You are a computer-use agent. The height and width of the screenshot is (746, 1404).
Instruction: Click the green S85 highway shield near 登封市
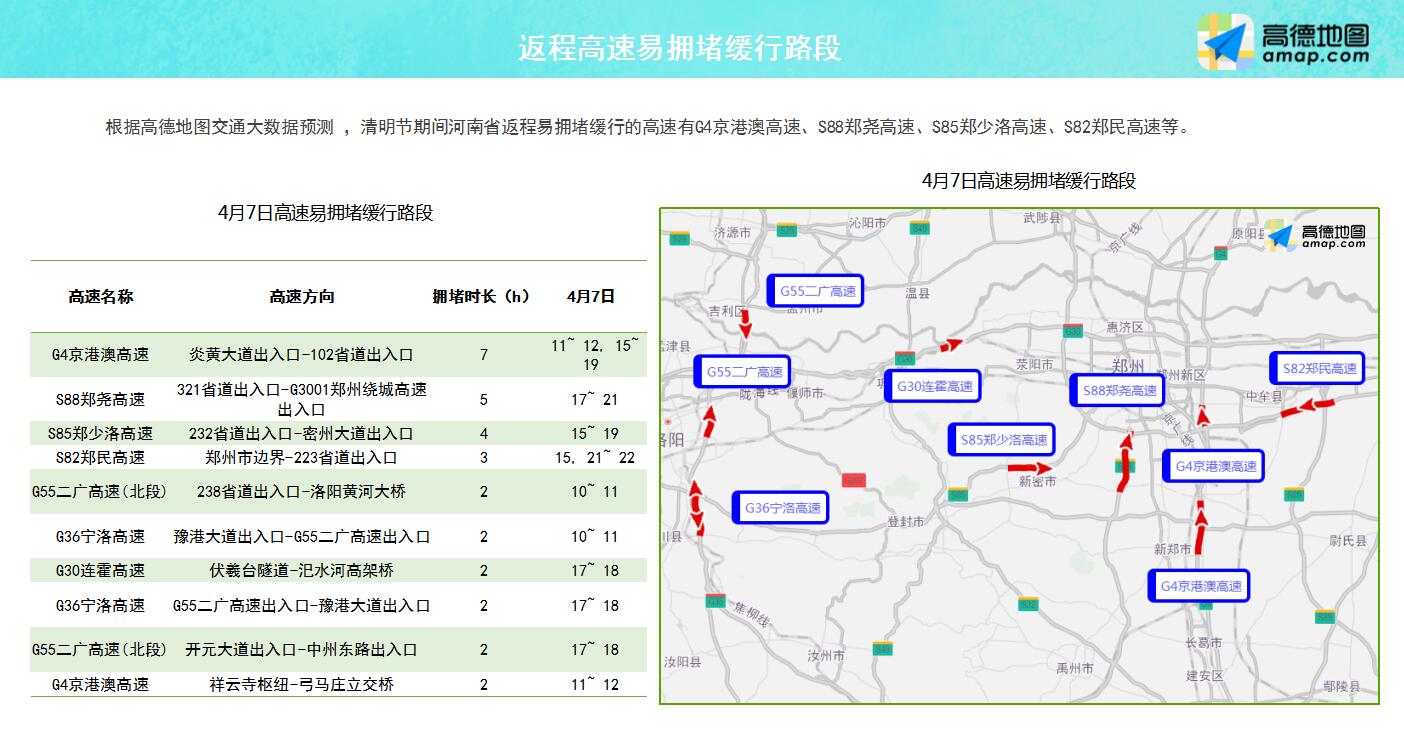click(958, 495)
